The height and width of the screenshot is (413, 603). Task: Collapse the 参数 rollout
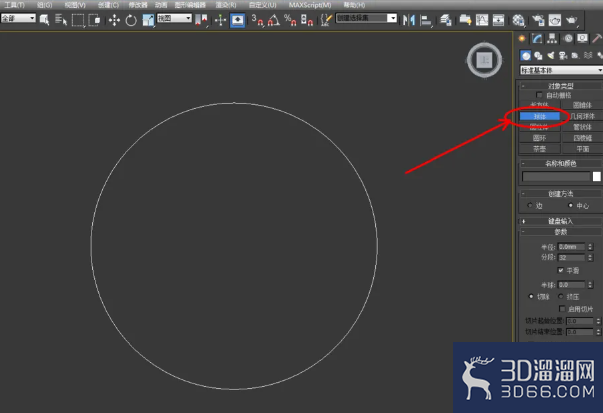(561, 232)
